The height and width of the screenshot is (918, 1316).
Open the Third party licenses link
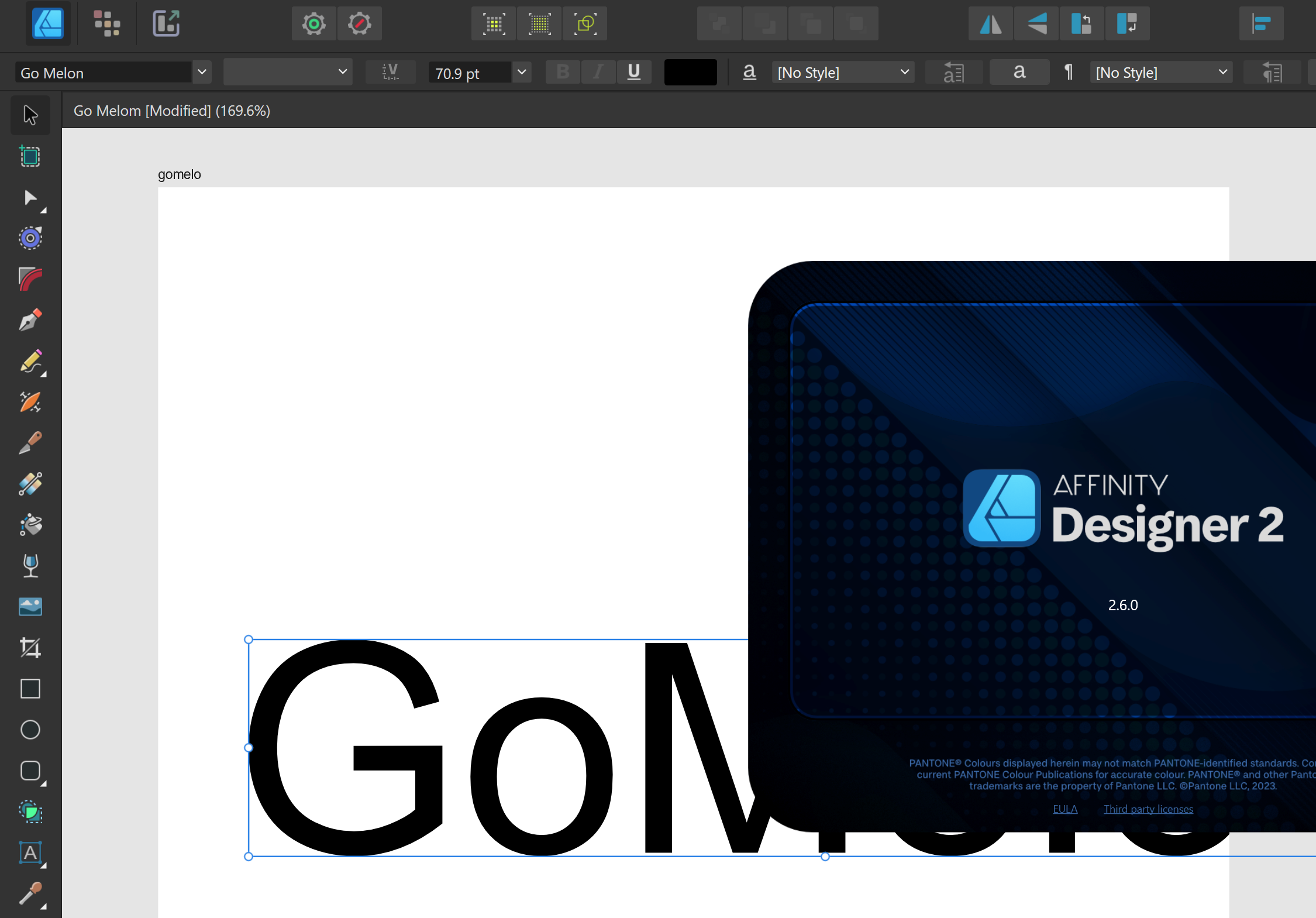tap(1148, 809)
